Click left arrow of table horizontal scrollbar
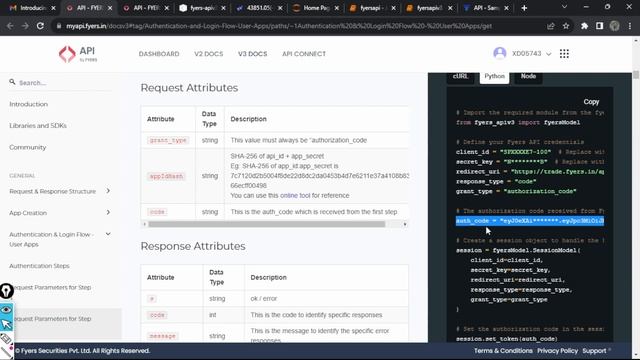The image size is (640, 360). (144, 224)
